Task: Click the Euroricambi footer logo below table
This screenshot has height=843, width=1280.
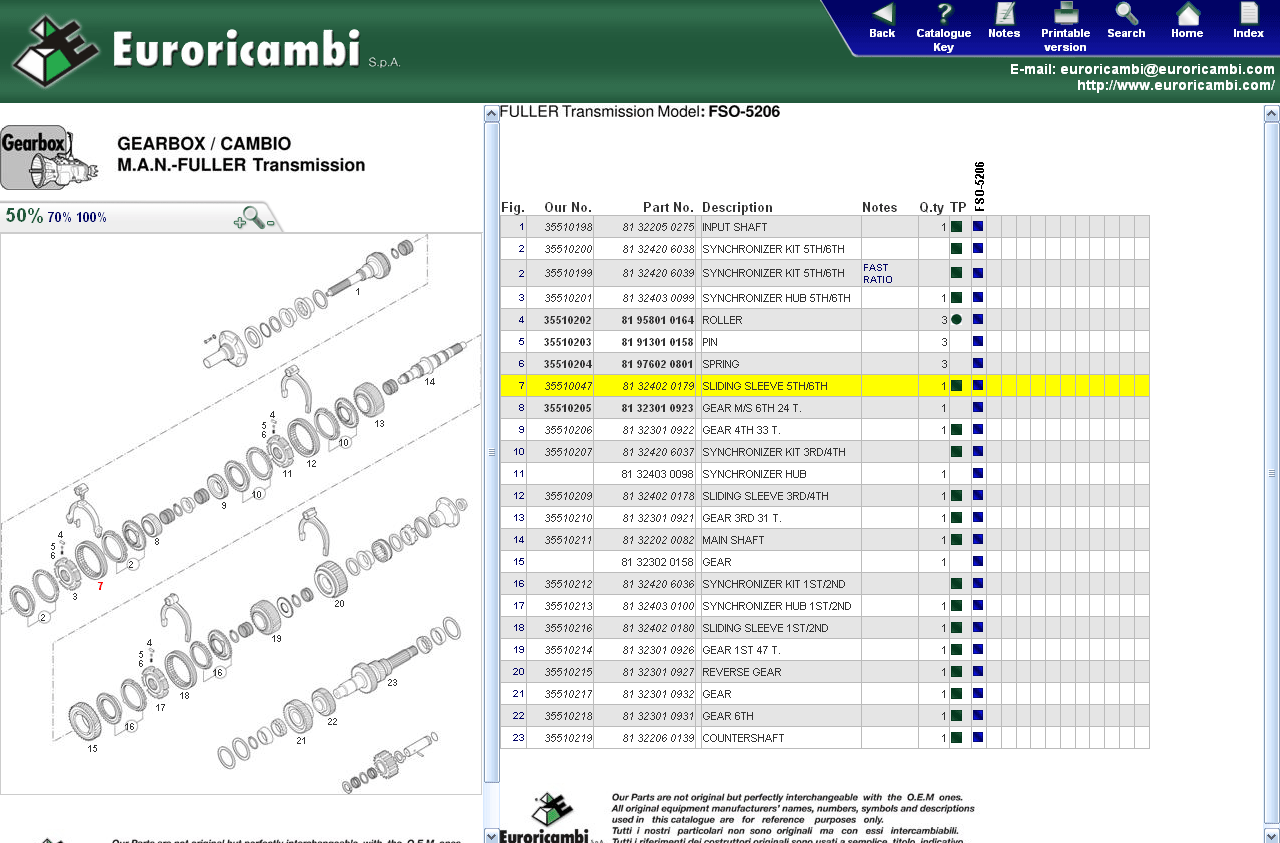Action: (x=550, y=820)
